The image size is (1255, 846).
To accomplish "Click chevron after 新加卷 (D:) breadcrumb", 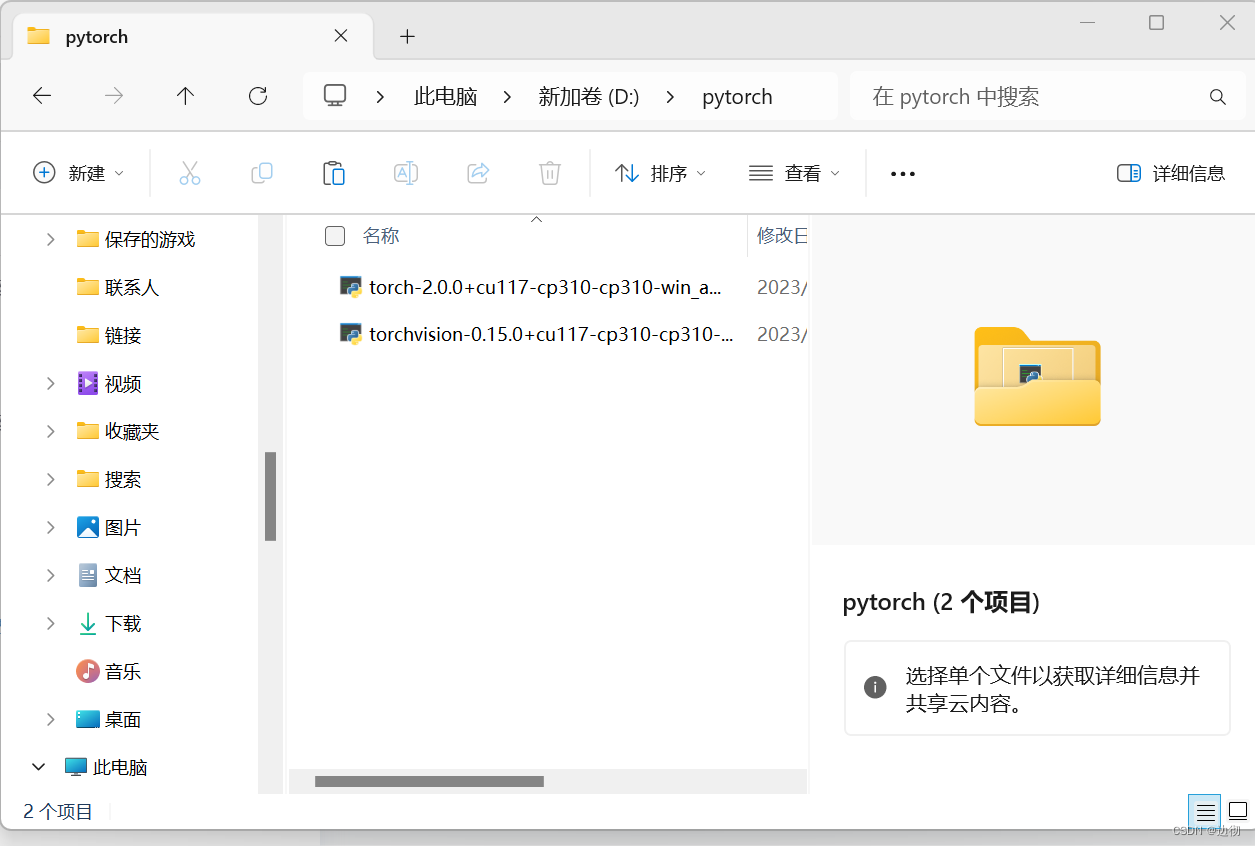I will 670,97.
